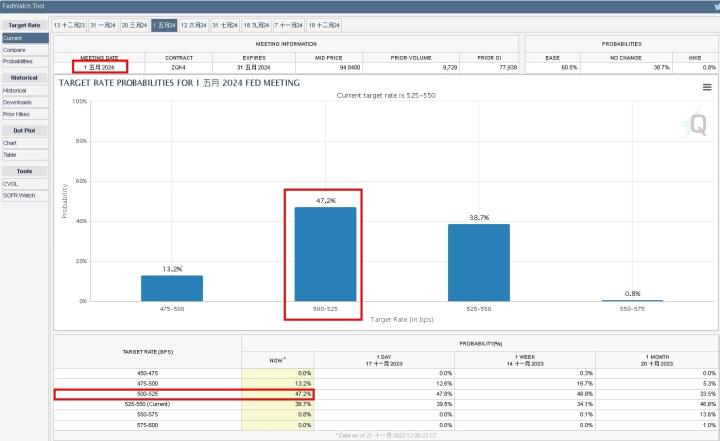The height and width of the screenshot is (441, 720).
Task: Open Probabilities in the sidebar
Action: tap(25, 61)
